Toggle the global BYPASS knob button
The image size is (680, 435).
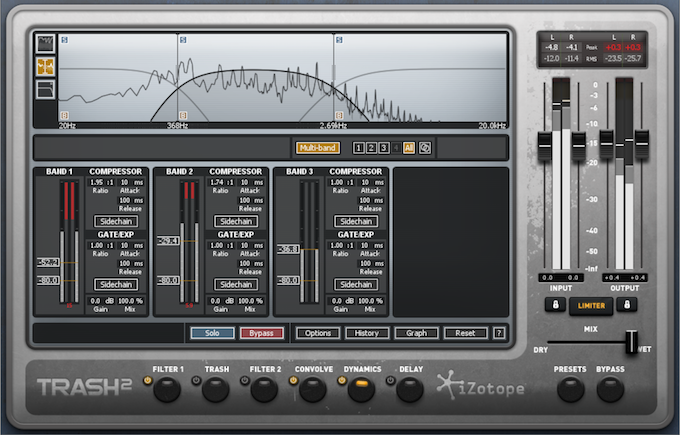[610, 389]
